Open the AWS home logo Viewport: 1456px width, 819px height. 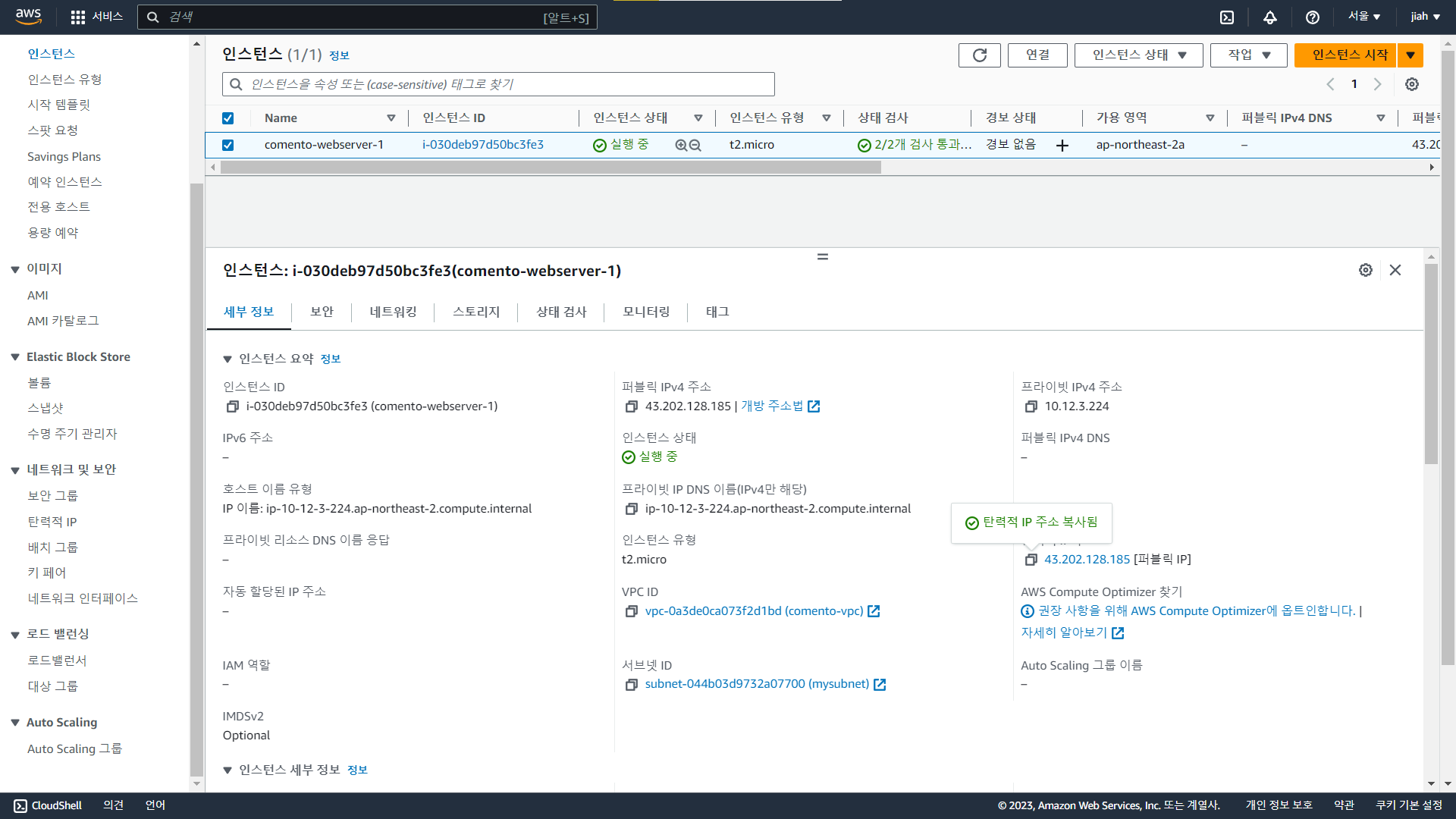click(28, 17)
